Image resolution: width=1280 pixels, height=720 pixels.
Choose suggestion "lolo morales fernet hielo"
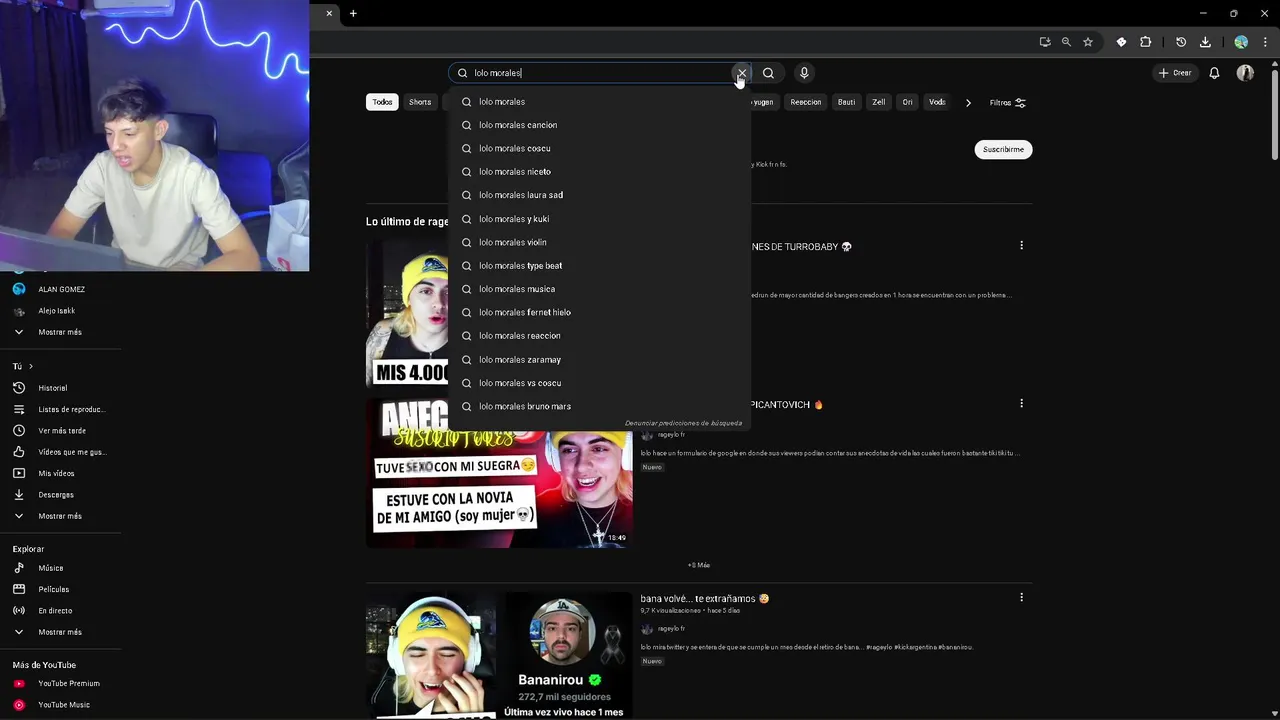(x=599, y=312)
